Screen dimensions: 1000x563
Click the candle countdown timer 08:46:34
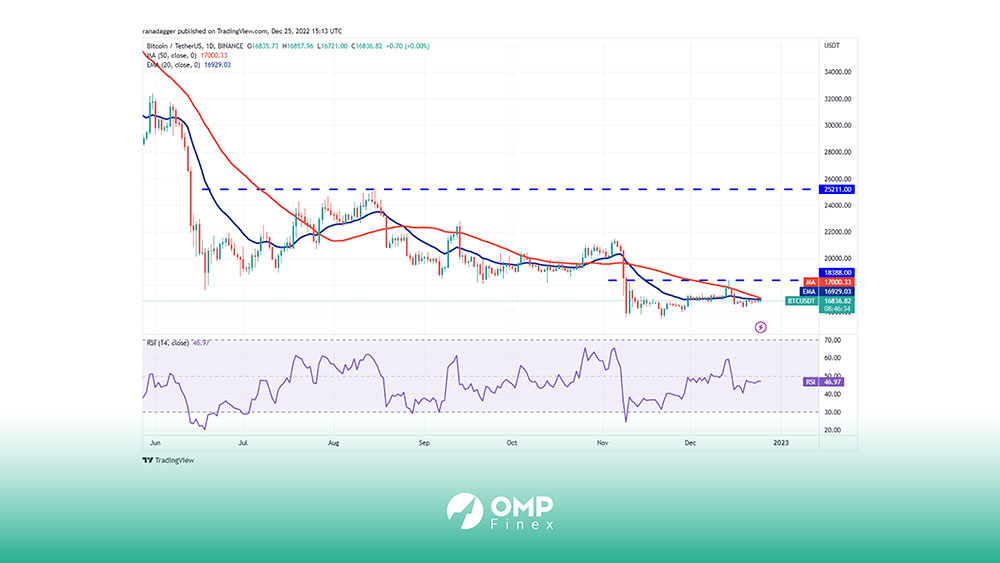(x=837, y=309)
